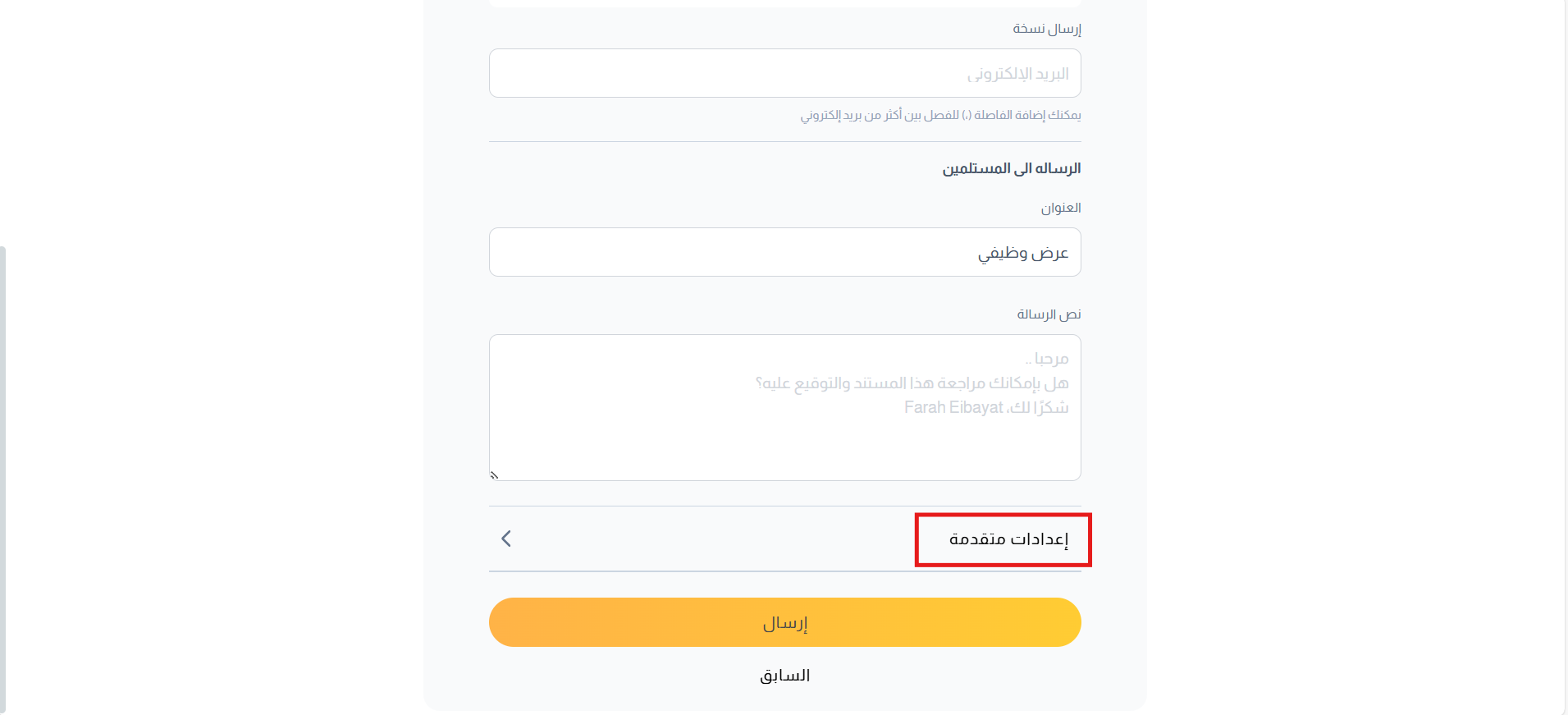Click the comma separator hint text below email
The height and width of the screenshot is (715, 1568).
(940, 115)
